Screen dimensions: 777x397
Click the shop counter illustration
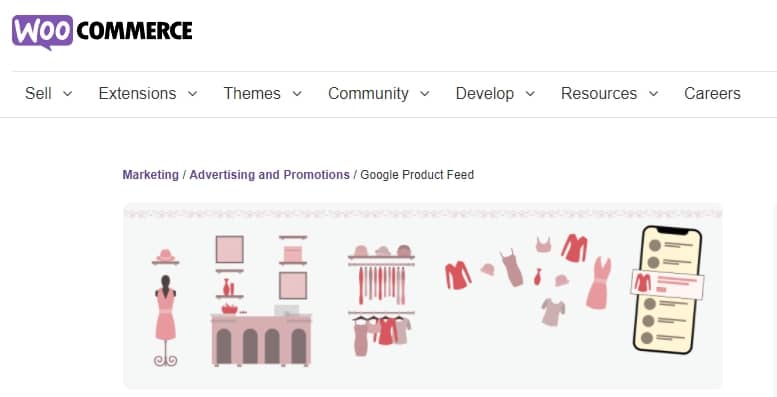point(261,339)
